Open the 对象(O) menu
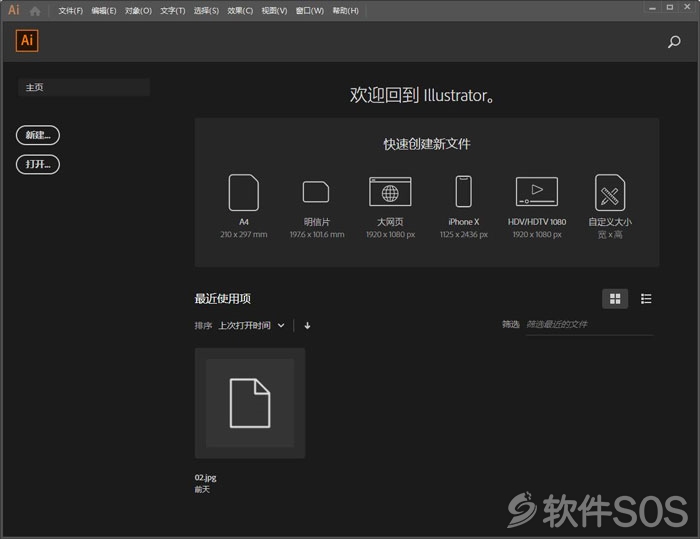This screenshot has width=700, height=539. [138, 11]
